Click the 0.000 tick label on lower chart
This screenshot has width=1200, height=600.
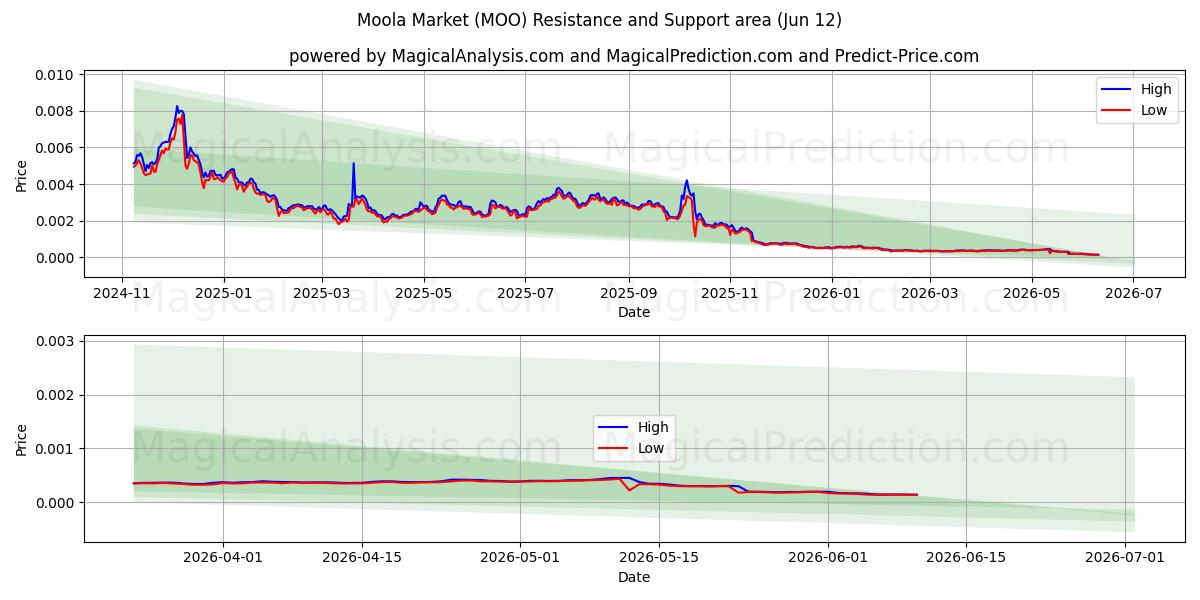click(x=55, y=503)
